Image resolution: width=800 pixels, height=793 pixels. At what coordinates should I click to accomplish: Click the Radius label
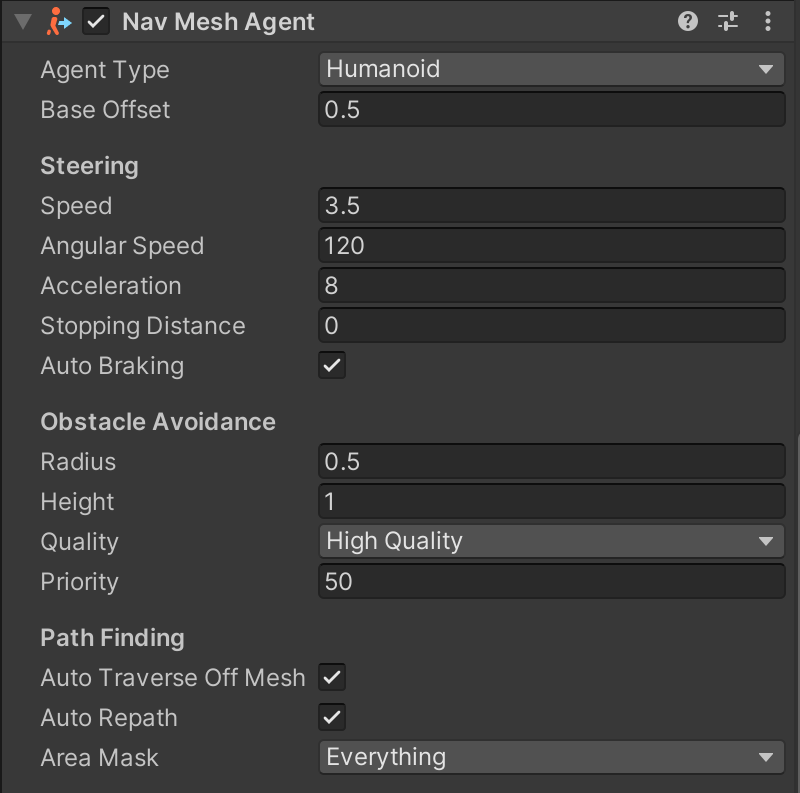[x=78, y=462]
